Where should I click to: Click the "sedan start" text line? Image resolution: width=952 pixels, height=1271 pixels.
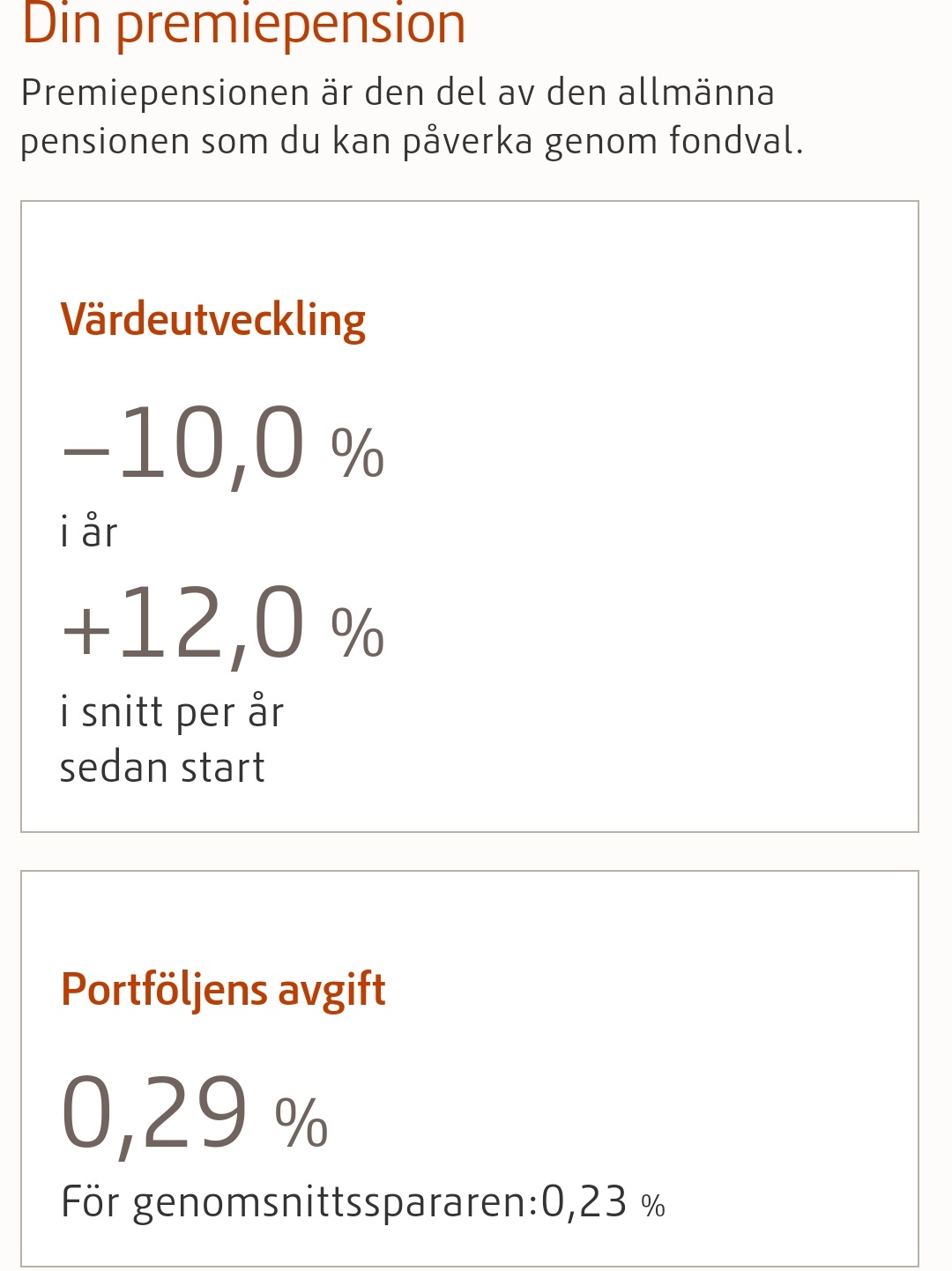tap(162, 767)
